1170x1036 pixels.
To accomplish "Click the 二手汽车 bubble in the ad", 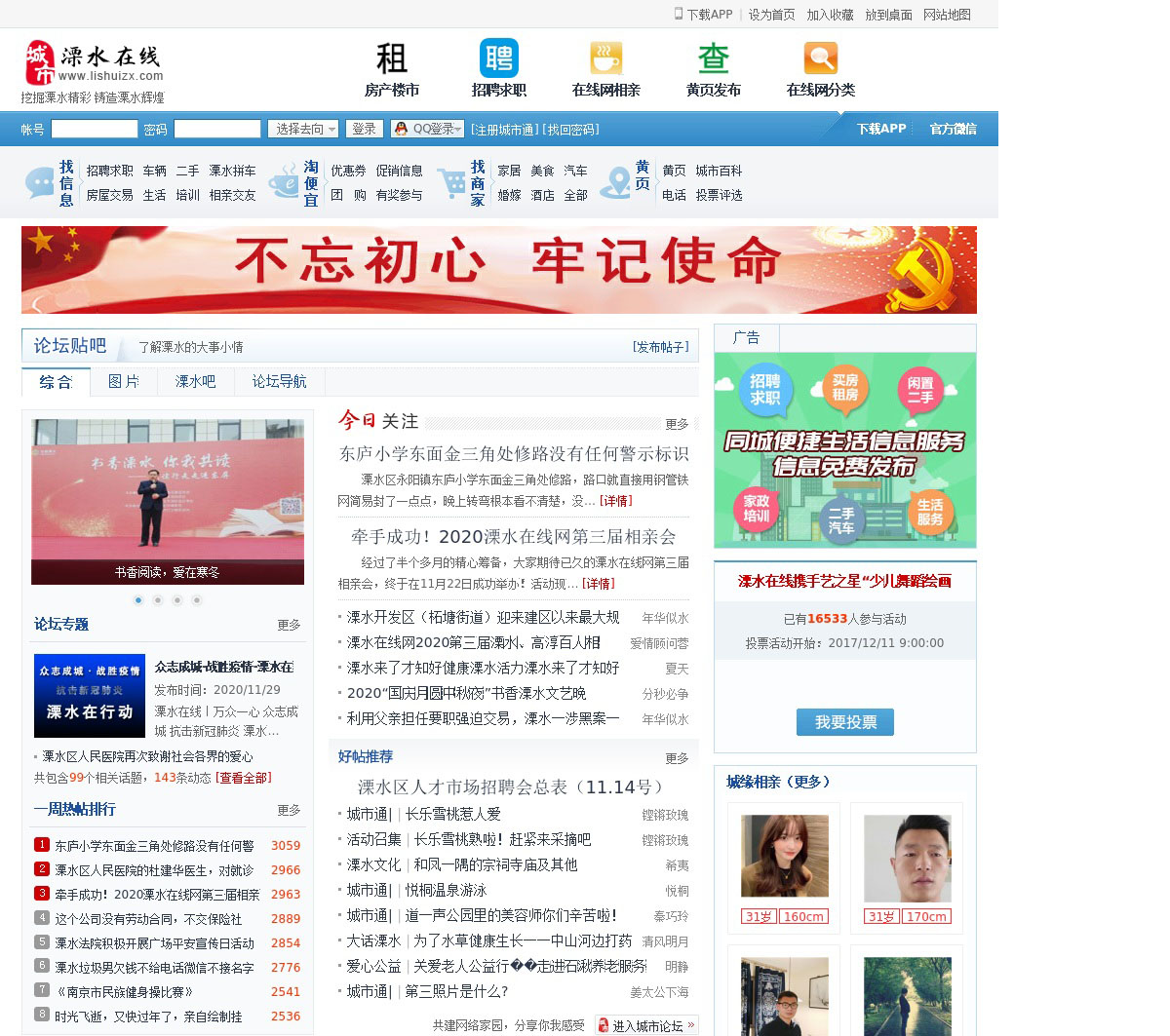I will [x=841, y=518].
